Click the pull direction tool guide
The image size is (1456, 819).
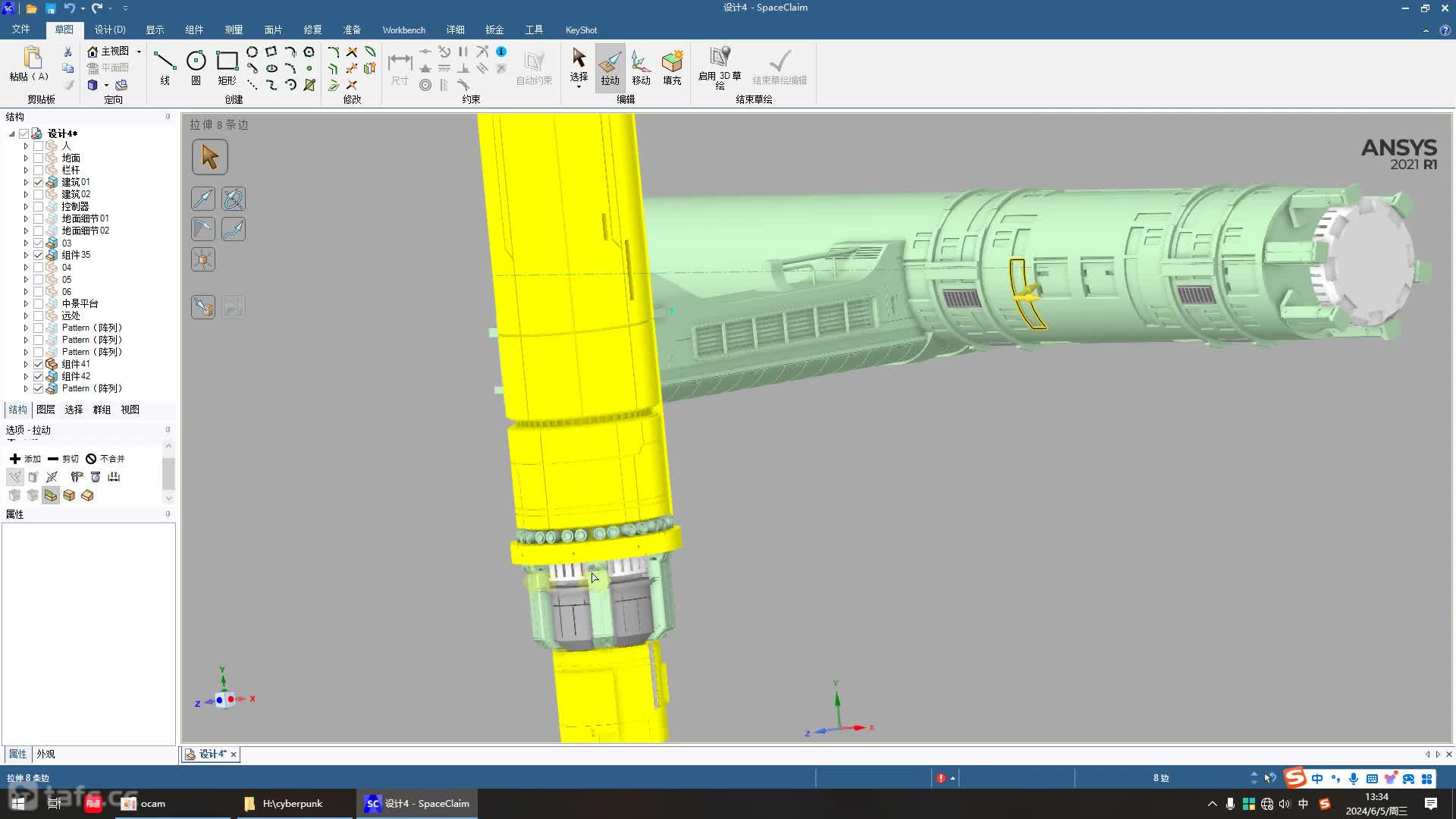point(203,199)
